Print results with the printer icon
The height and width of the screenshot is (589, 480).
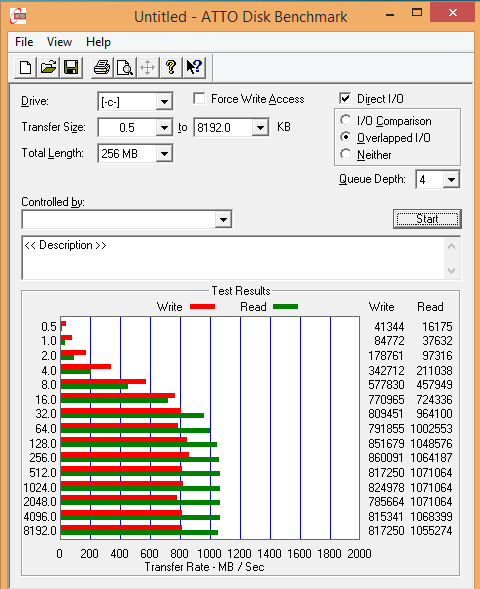(102, 68)
